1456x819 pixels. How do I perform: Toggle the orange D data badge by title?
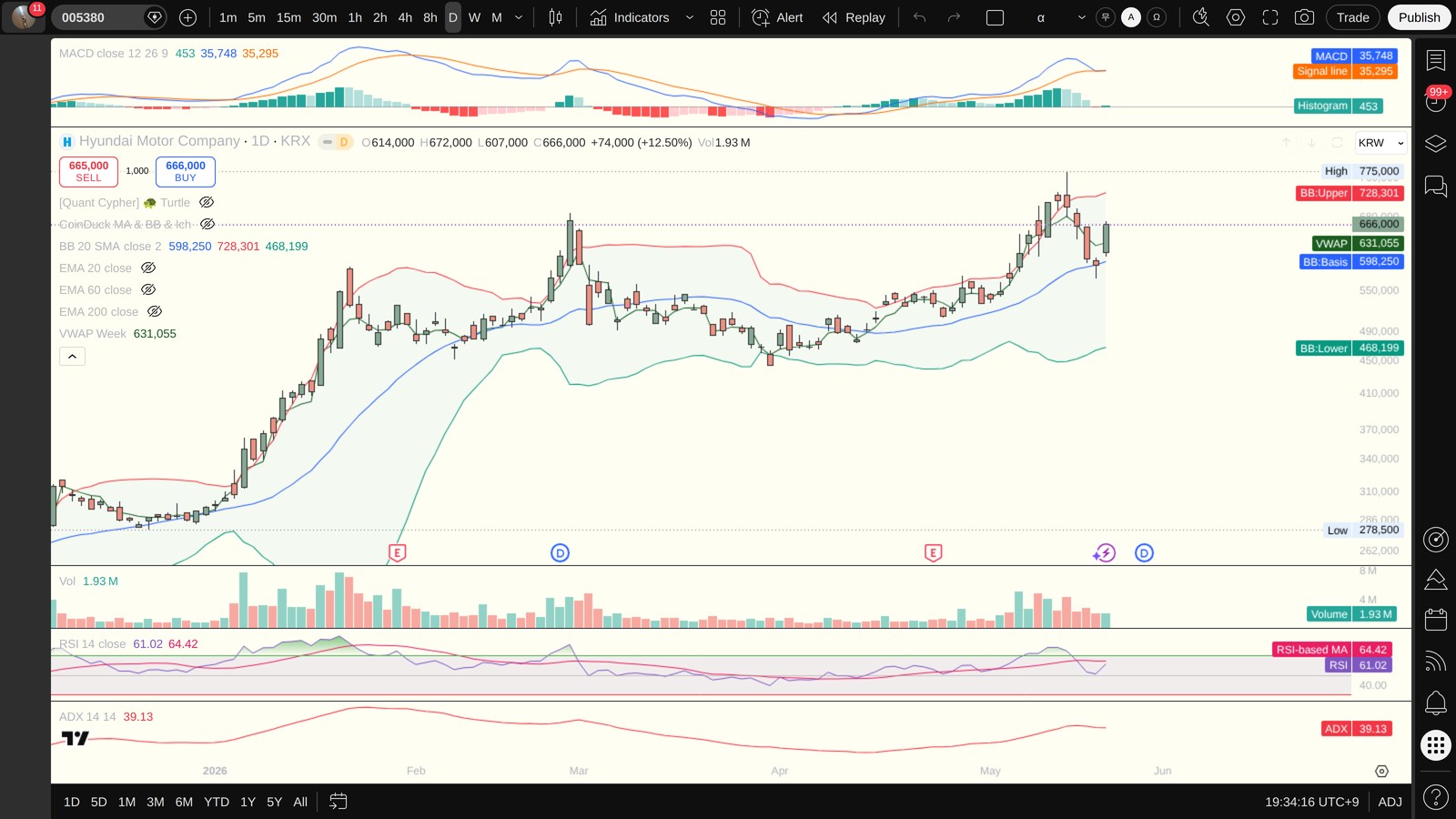click(x=344, y=142)
